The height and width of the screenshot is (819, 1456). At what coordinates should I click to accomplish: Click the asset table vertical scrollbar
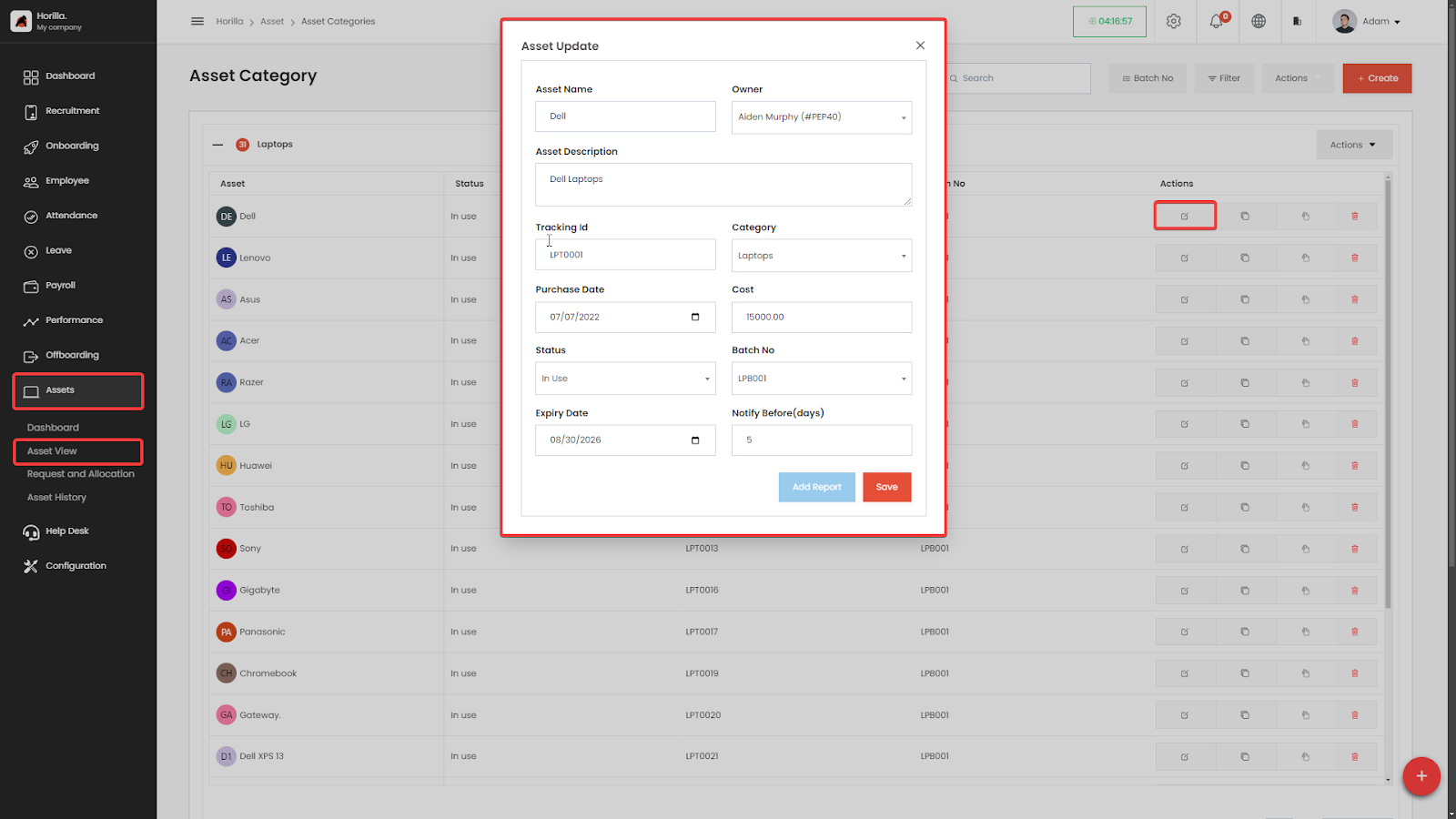[x=1388, y=393]
